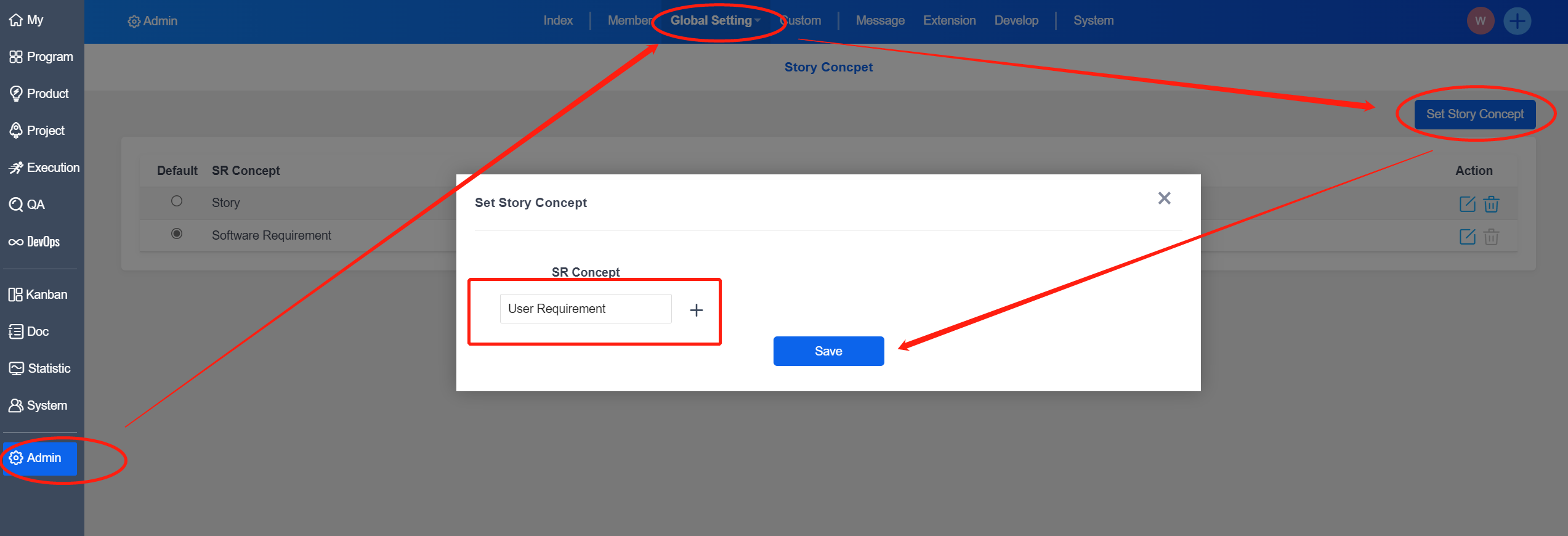Click the user avatar W icon

(1480, 21)
